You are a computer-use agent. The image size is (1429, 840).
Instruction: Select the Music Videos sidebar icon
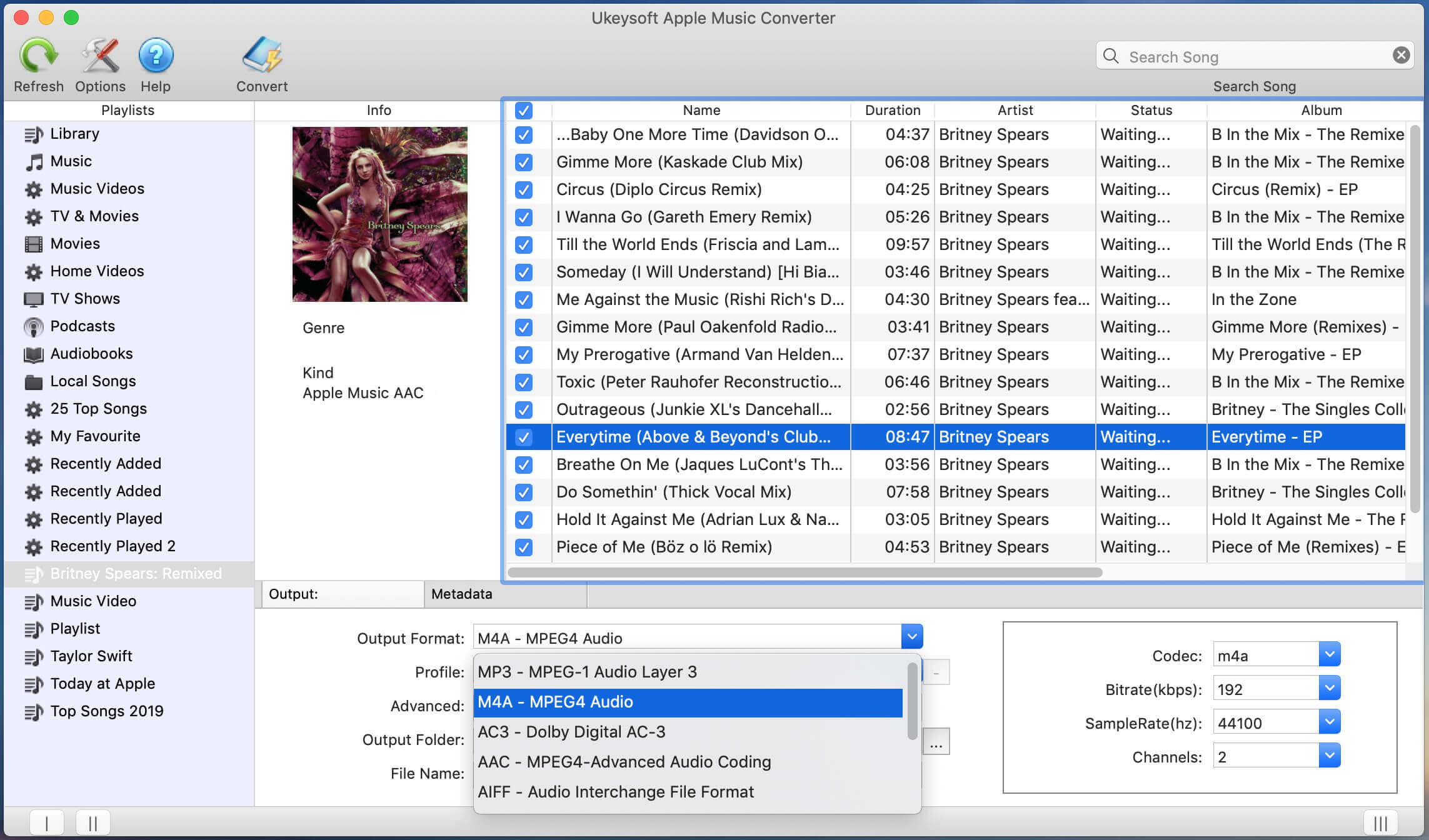(x=35, y=188)
